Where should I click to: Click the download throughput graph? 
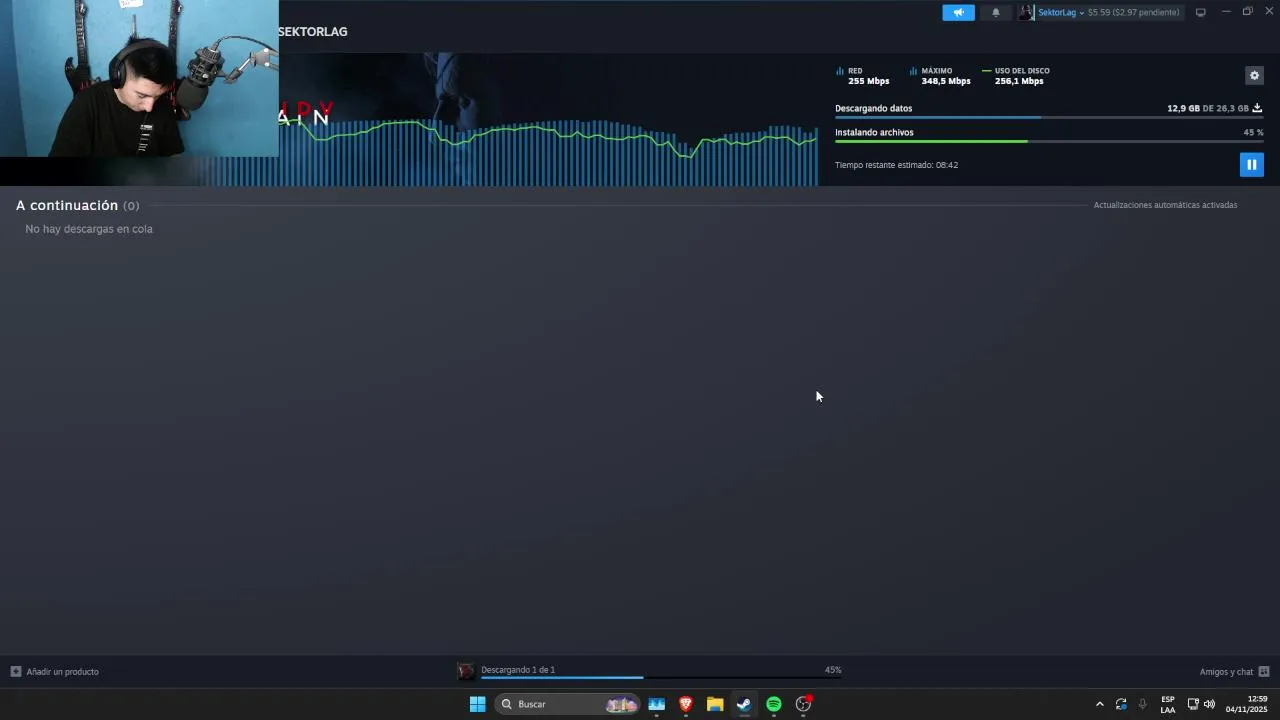pos(548,152)
